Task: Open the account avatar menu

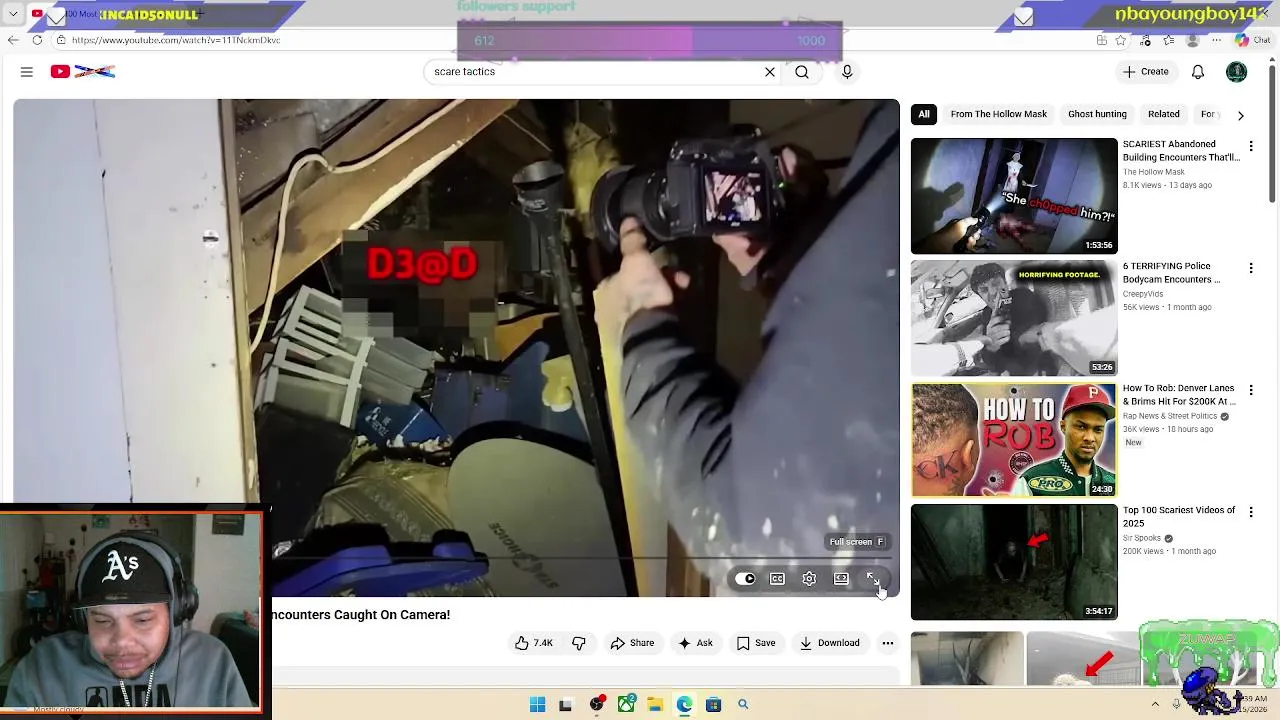Action: [x=1237, y=72]
